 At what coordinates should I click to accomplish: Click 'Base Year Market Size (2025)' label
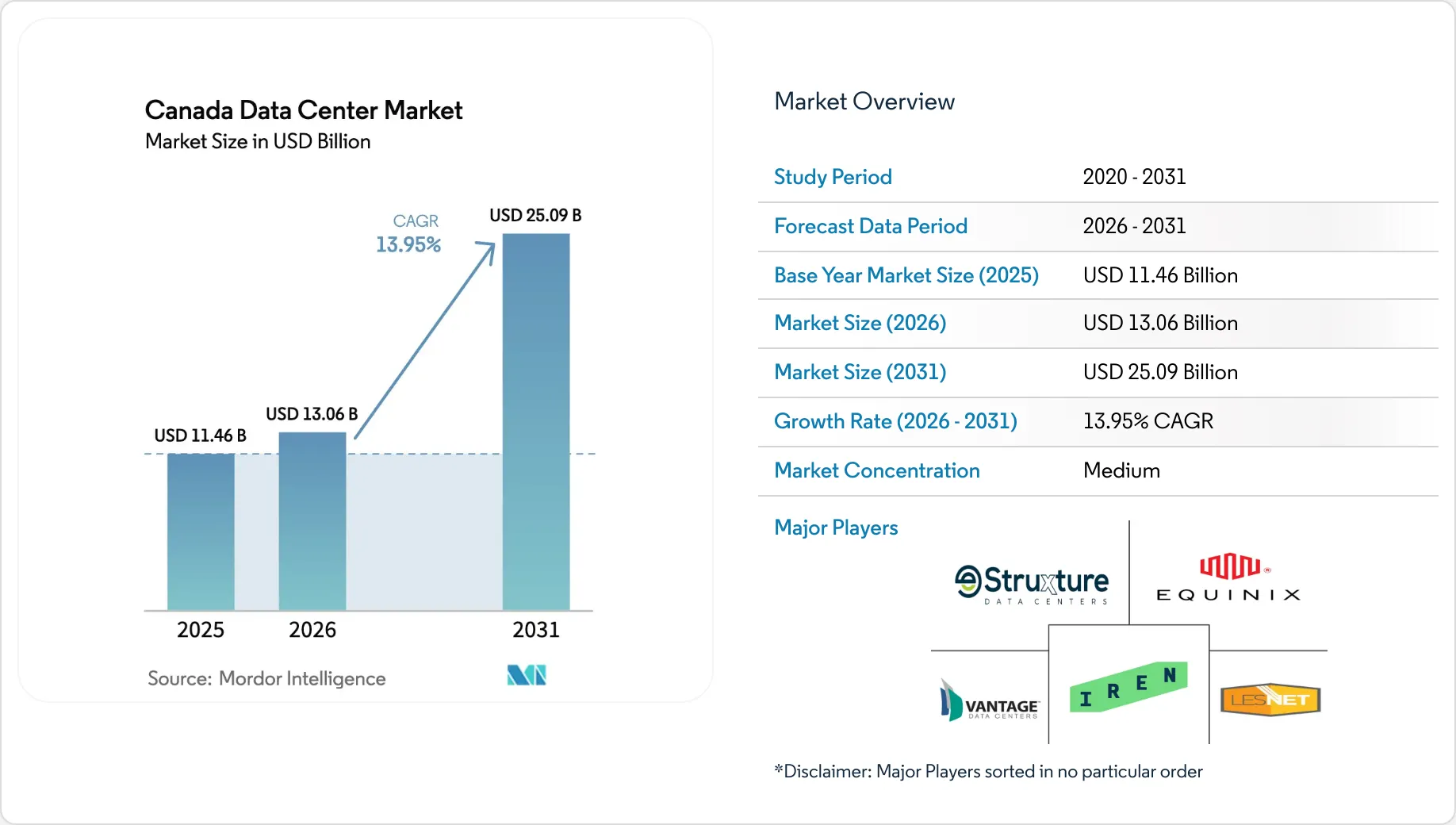[x=906, y=275]
